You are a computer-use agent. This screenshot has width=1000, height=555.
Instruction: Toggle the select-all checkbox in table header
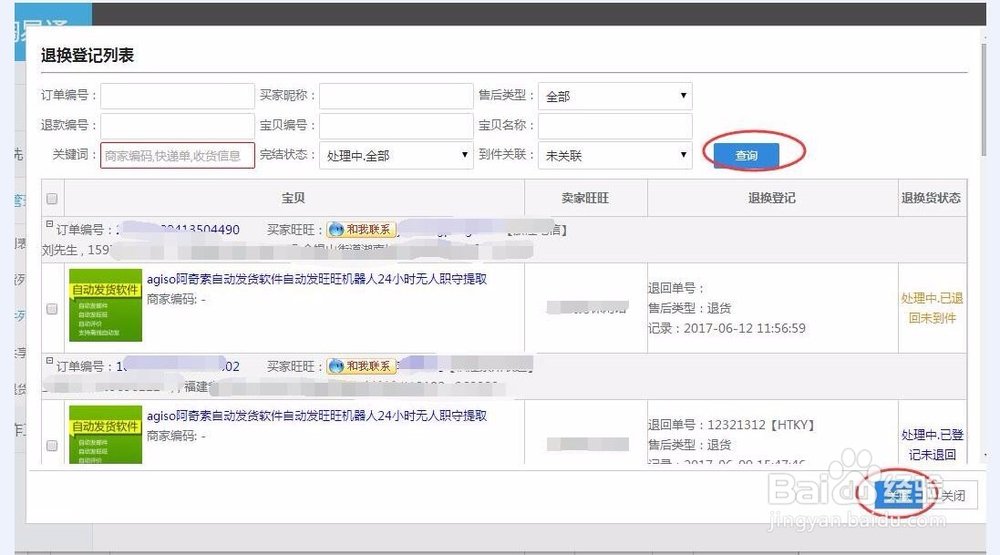click(x=52, y=198)
